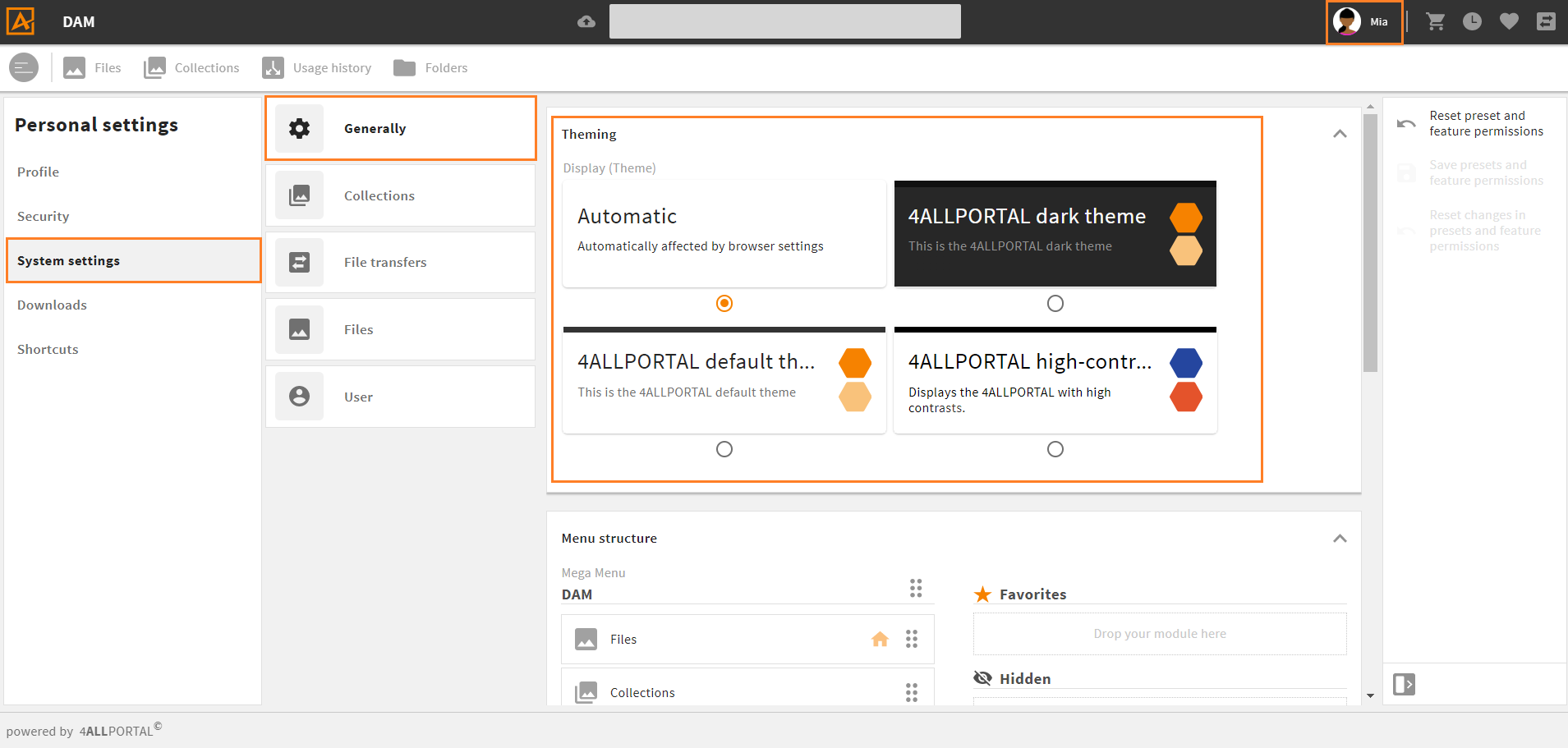
Task: Click the 4ALLPORTAL logo icon
Action: 21,21
